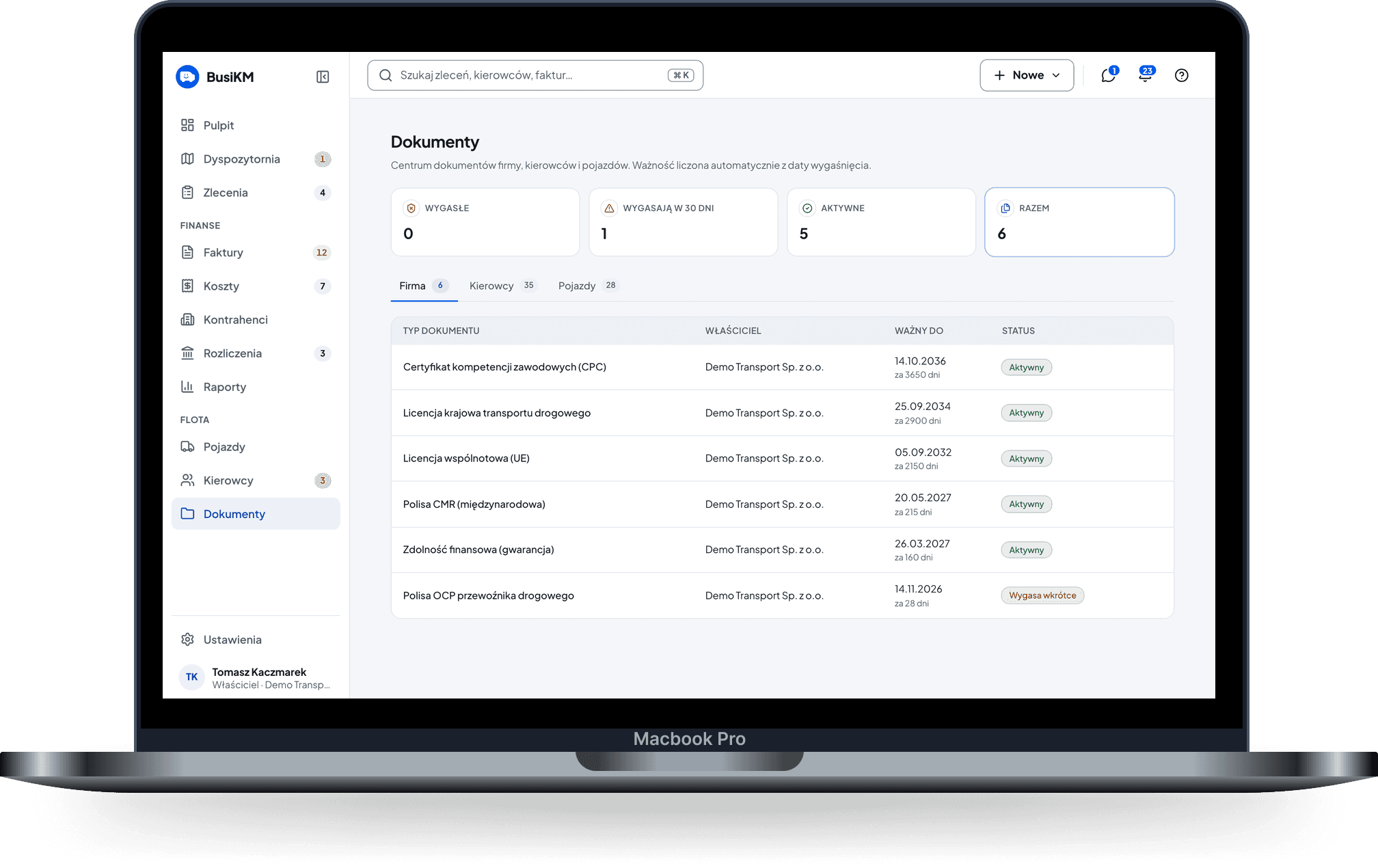
Task: Open chat messages icon
Action: click(1108, 75)
